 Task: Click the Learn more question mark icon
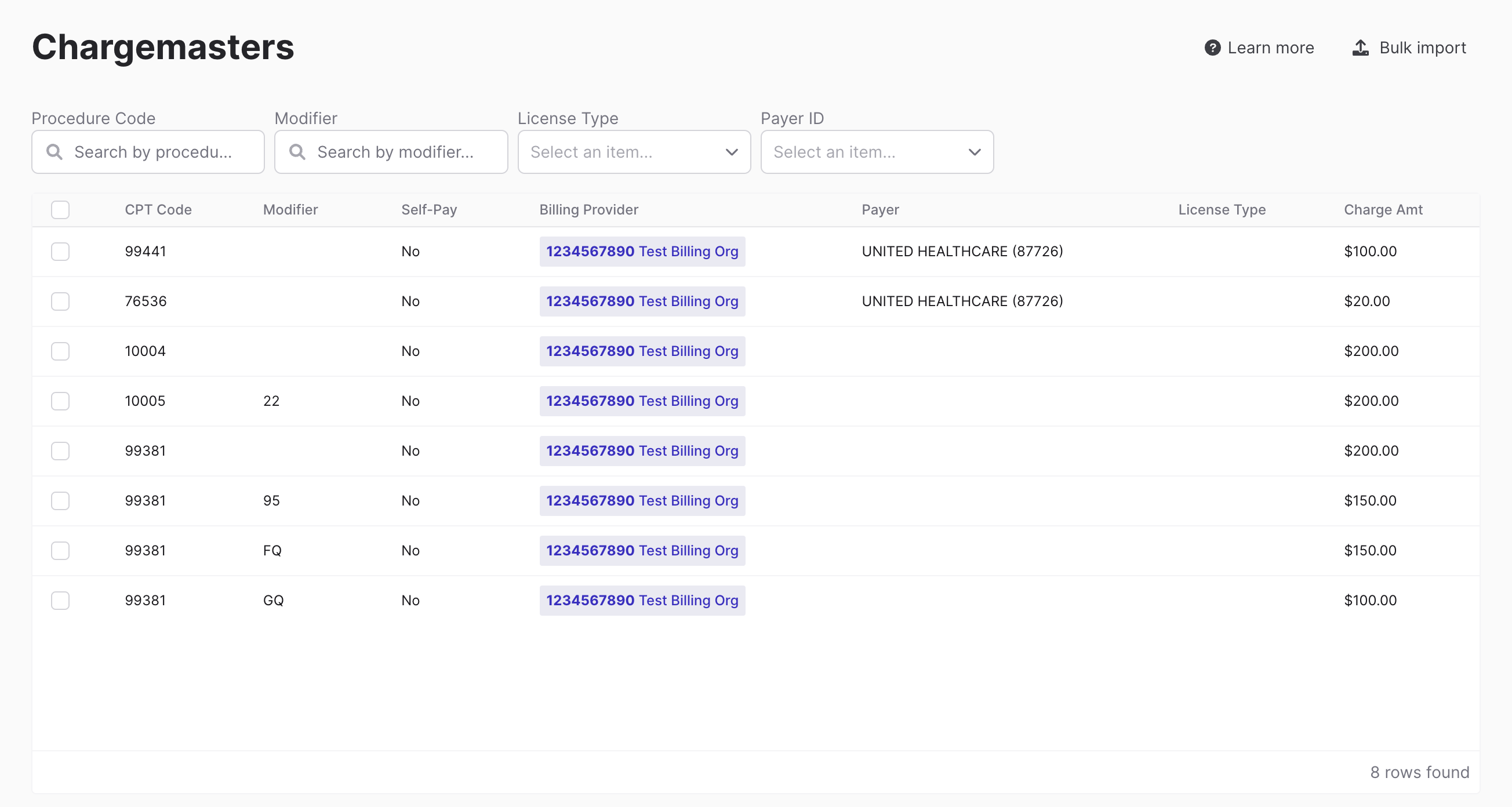point(1212,48)
